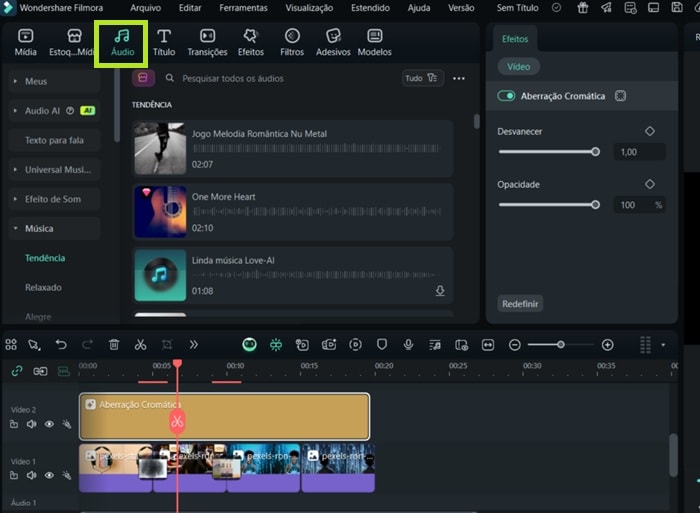Click the zoom-to-fit timeline icon
700x513 pixels.
tap(488, 345)
